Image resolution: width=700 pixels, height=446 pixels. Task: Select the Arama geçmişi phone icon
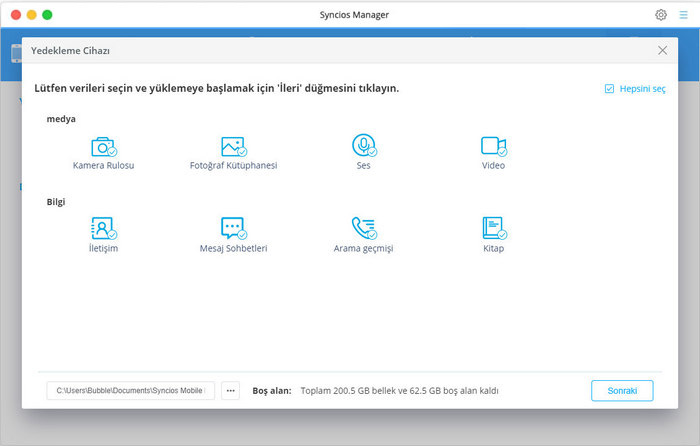(364, 229)
